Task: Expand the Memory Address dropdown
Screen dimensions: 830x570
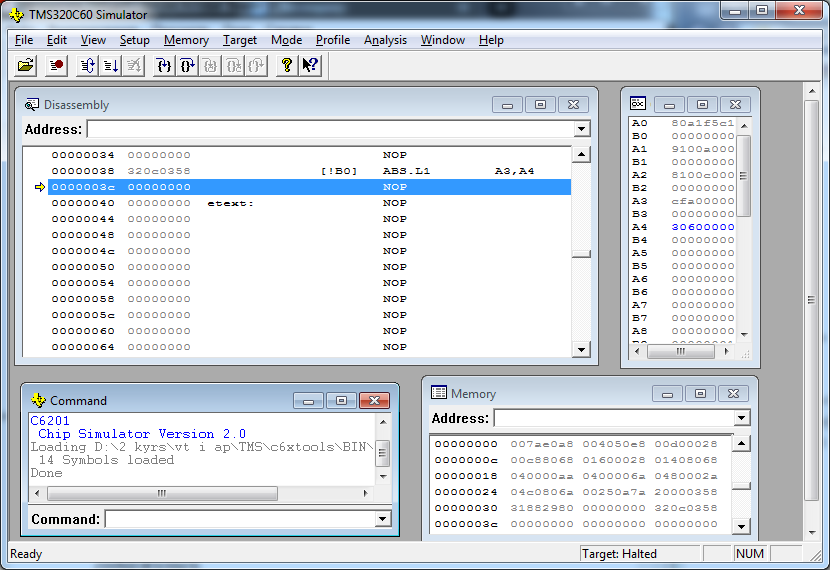Action: click(741, 418)
